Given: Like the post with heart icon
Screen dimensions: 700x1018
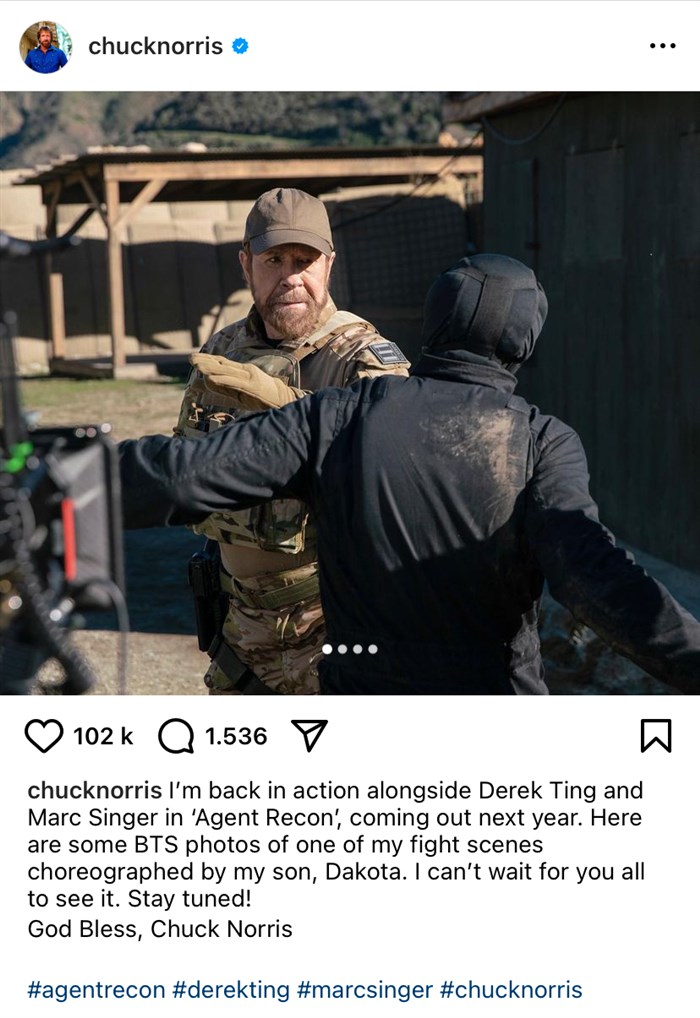Looking at the screenshot, I should (44, 736).
